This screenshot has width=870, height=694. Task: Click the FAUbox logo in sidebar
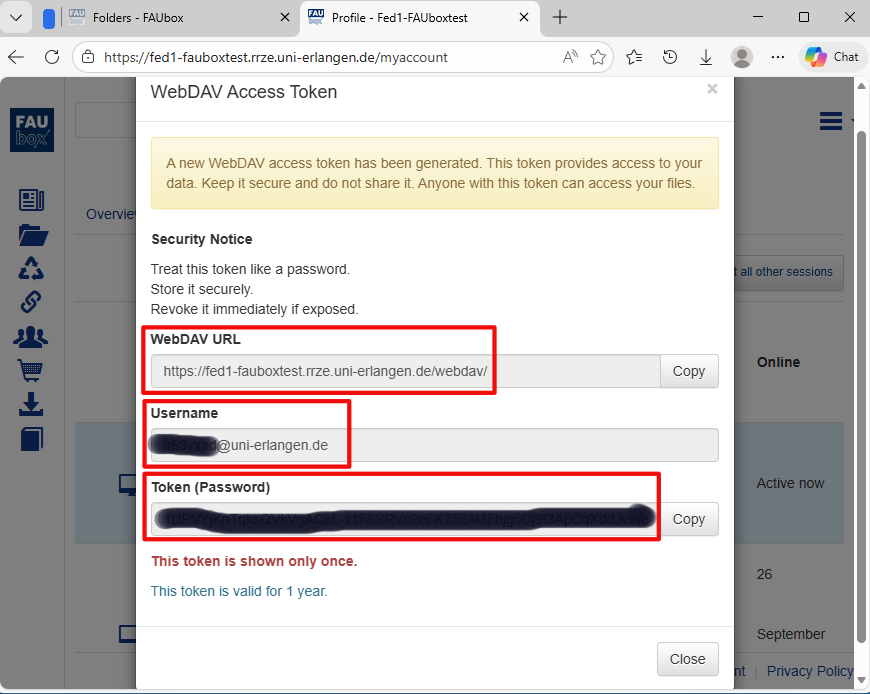point(32,130)
